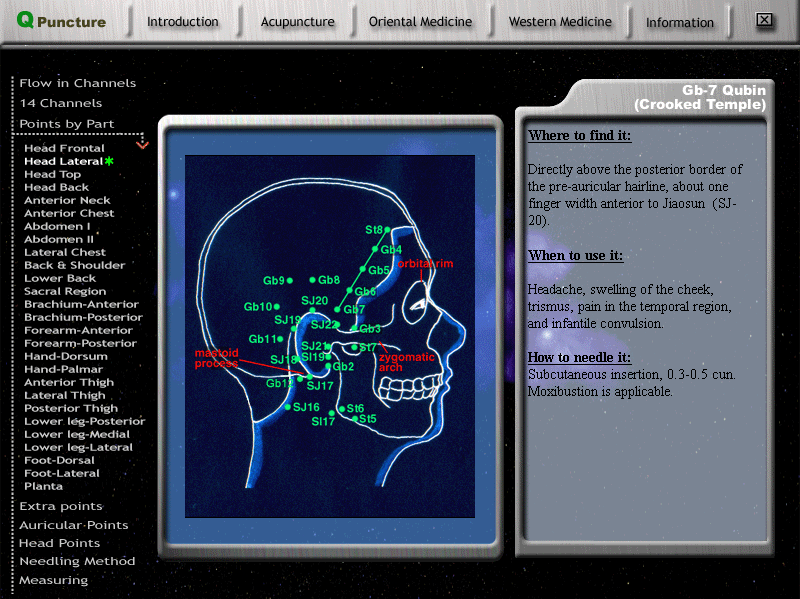Click the QPuncture logo
The height and width of the screenshot is (599, 800).
pos(62,22)
